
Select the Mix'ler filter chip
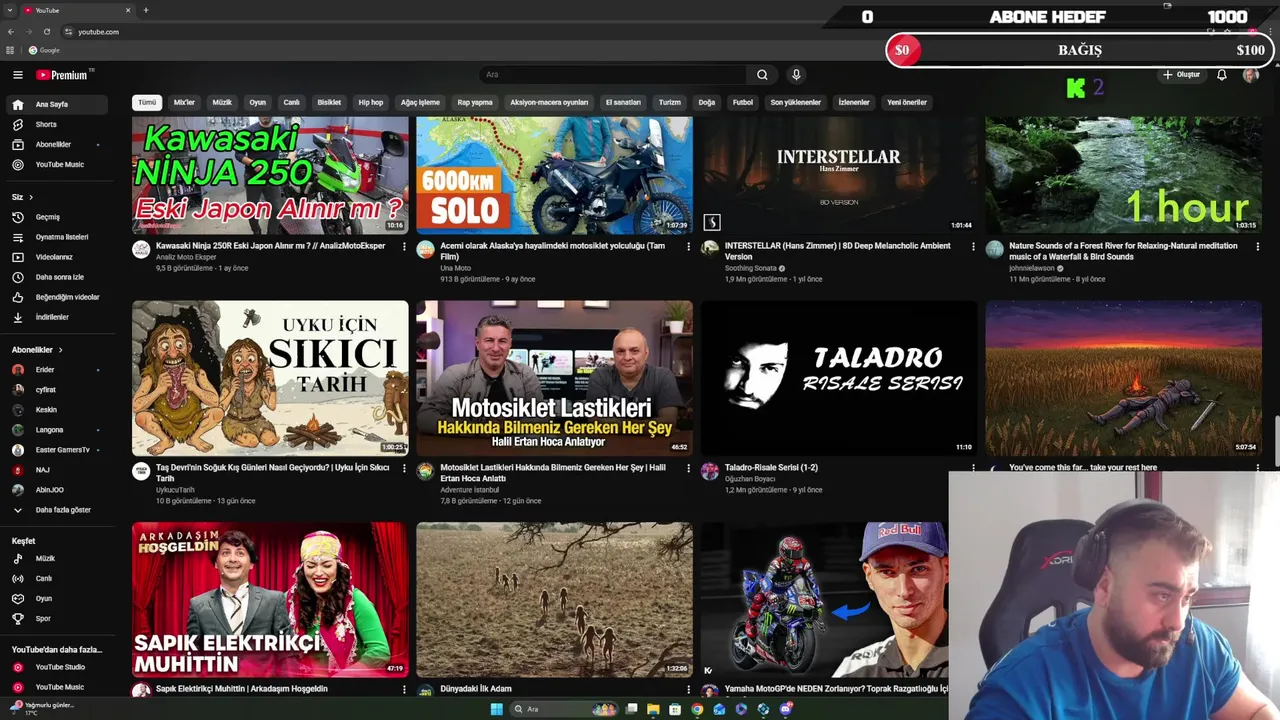point(184,102)
